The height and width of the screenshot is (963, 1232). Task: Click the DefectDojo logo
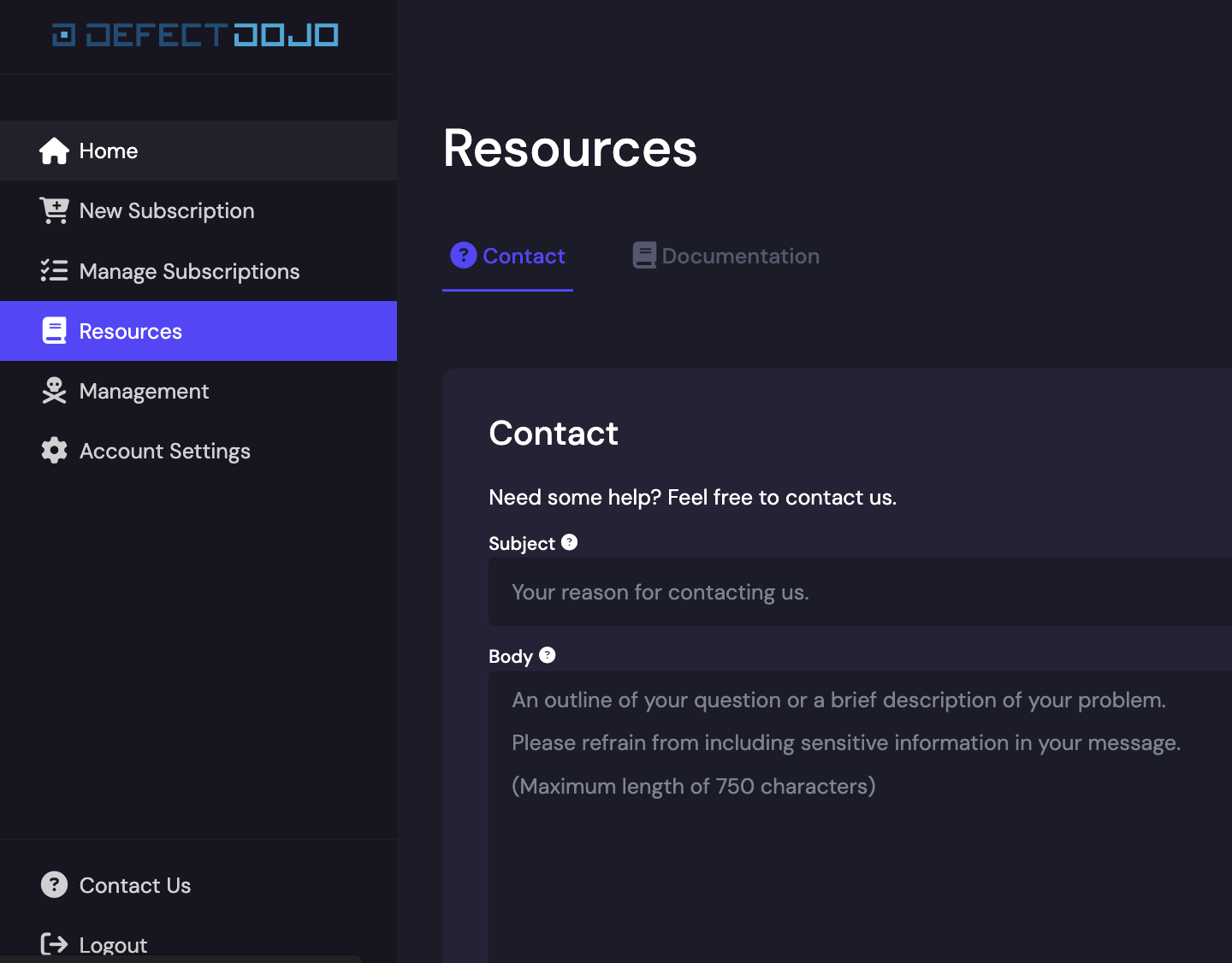coord(195,35)
